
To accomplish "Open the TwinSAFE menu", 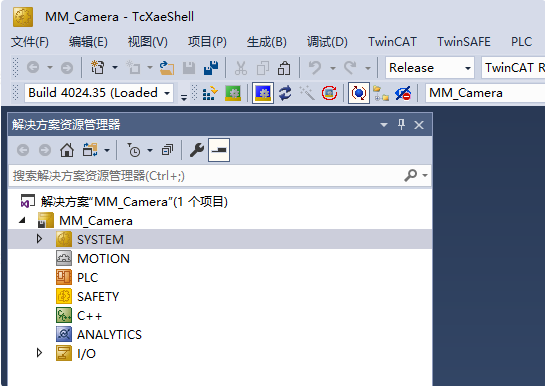I will 464,42.
